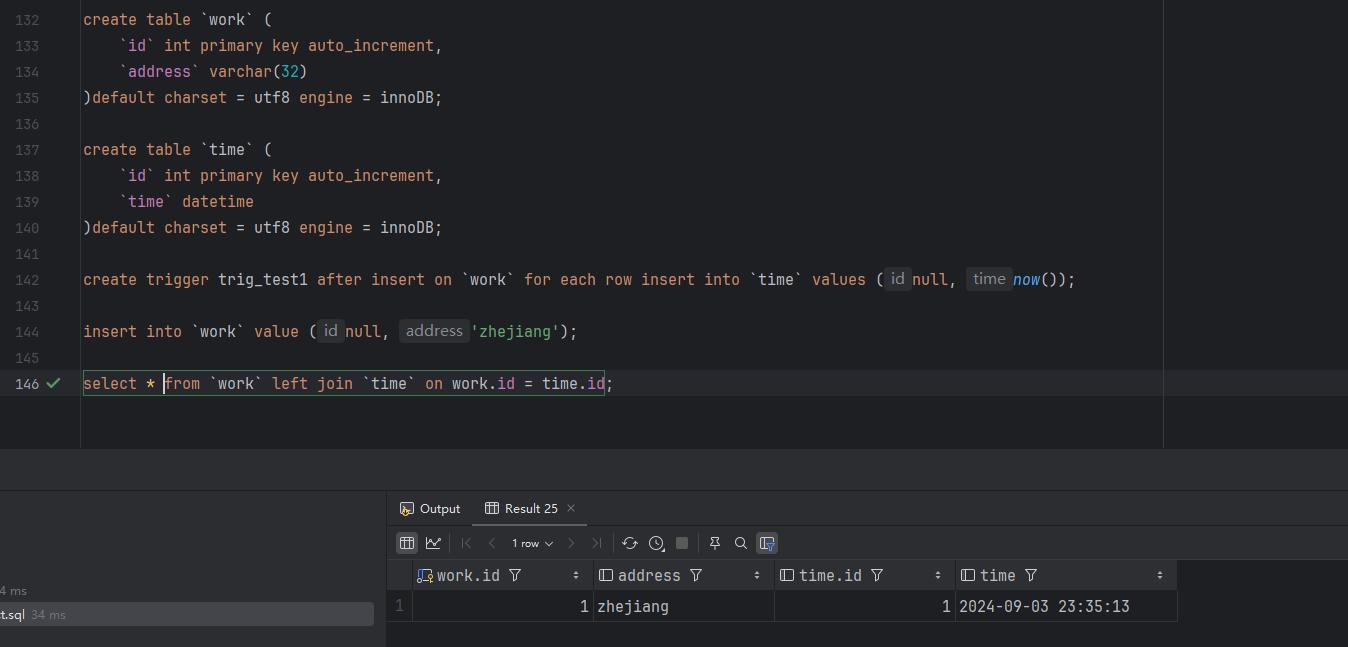The height and width of the screenshot is (647, 1348).
Task: Filter the time column
Action: tap(1031, 575)
